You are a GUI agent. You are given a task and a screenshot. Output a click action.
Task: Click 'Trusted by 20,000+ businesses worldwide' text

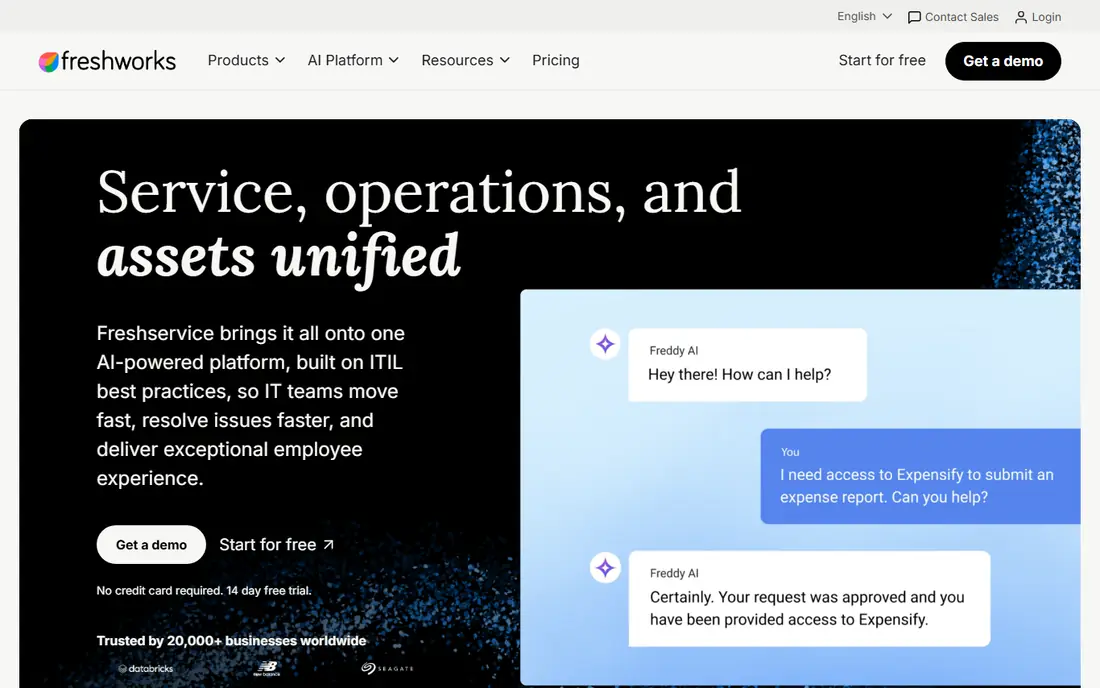232,640
